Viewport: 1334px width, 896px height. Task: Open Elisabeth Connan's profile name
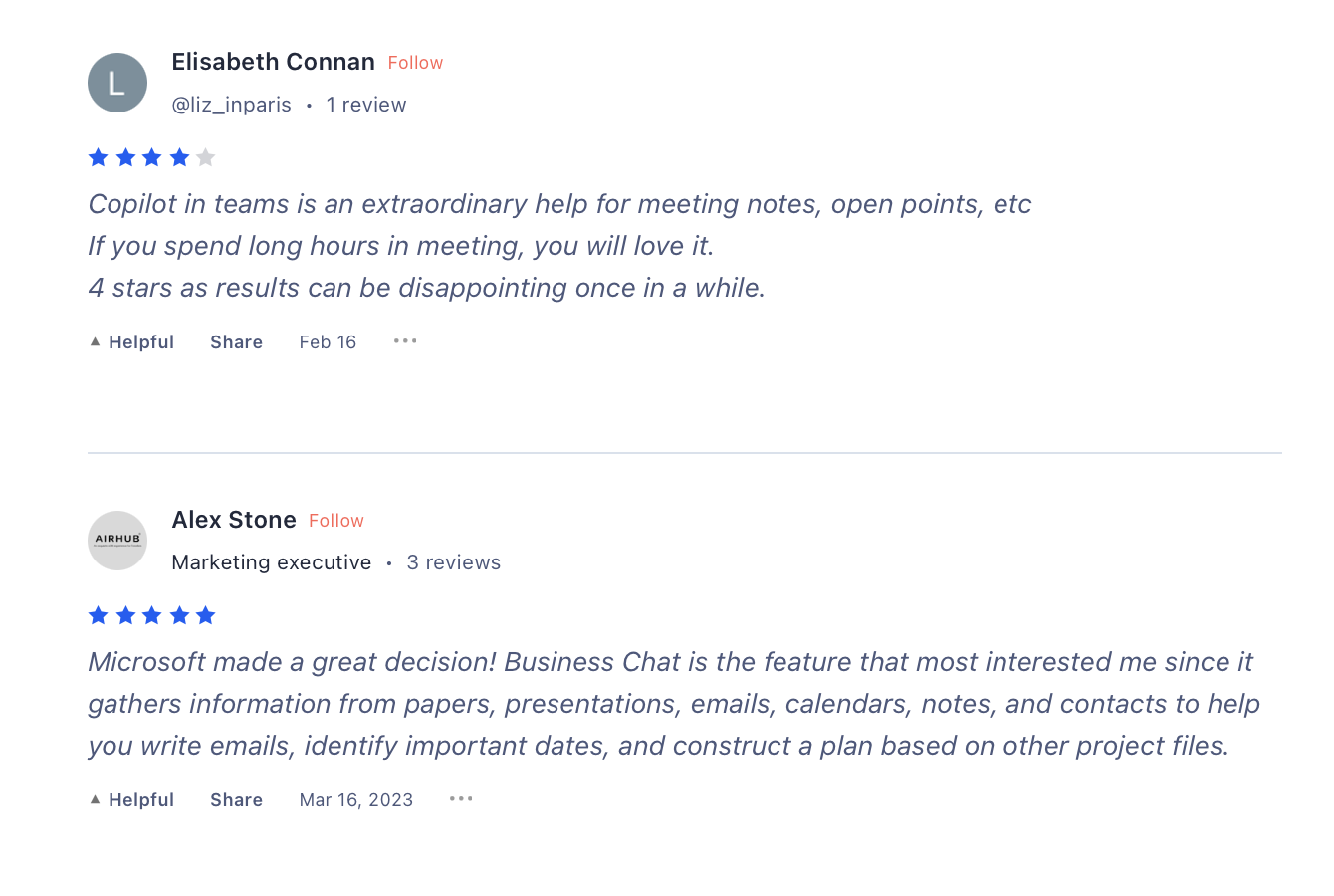pos(273,62)
